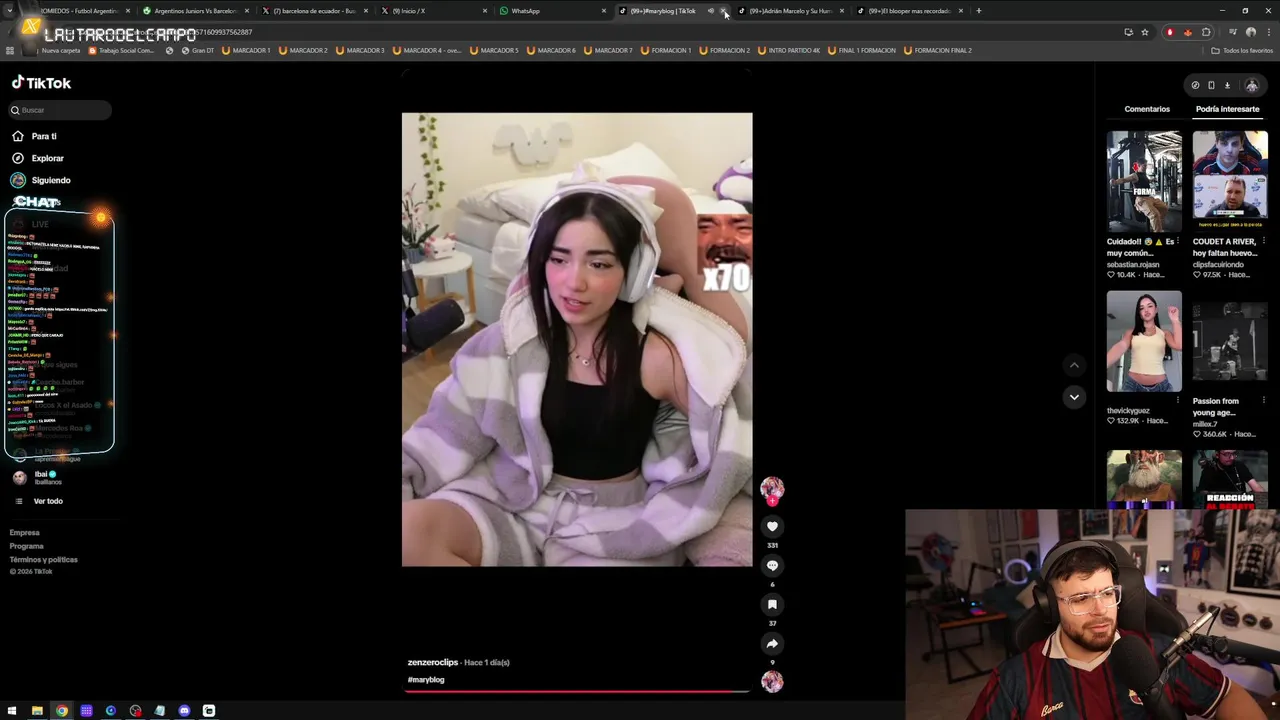Close the #maryblog TikTok tab
Image resolution: width=1280 pixels, height=720 pixels.
723,11
